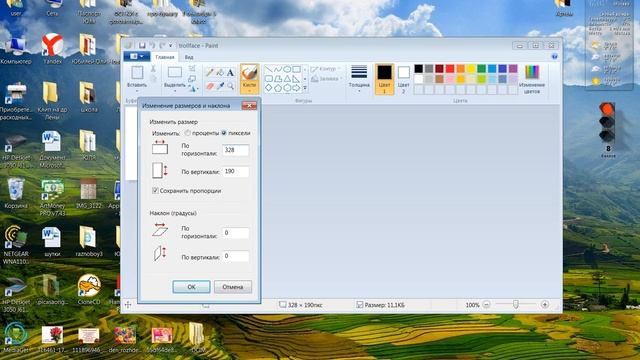The width and height of the screenshot is (640, 360).
Task: Click the NETGEAR desktop shortcut
Action: [16, 244]
